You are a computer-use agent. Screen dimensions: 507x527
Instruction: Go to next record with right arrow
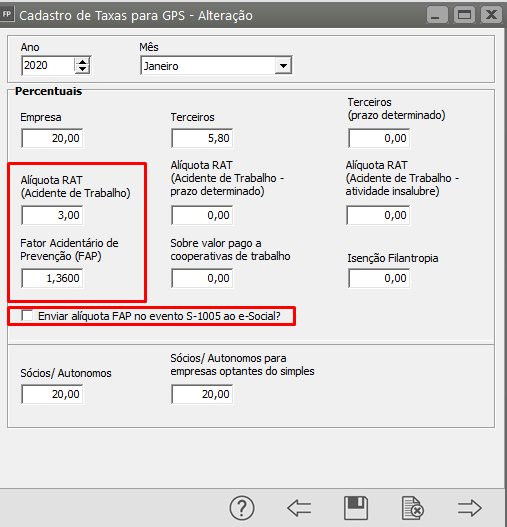pos(470,508)
